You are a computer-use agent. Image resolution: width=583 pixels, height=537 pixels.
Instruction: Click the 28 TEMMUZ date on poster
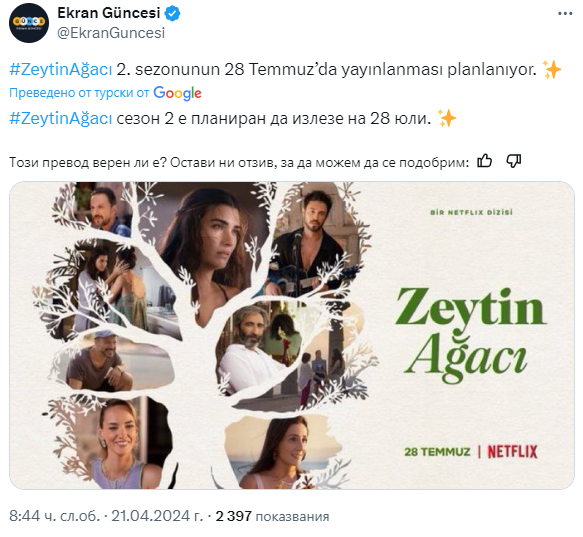[x=437, y=452]
